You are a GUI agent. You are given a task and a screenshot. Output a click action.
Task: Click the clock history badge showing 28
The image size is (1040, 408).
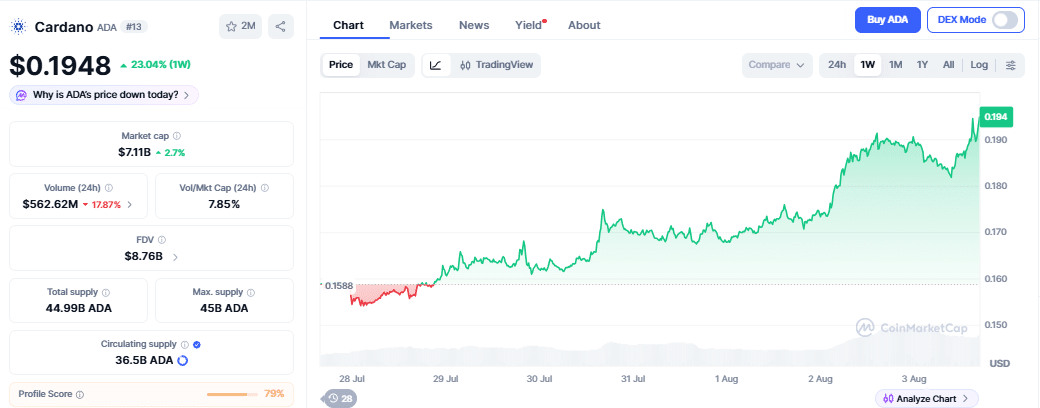point(340,399)
